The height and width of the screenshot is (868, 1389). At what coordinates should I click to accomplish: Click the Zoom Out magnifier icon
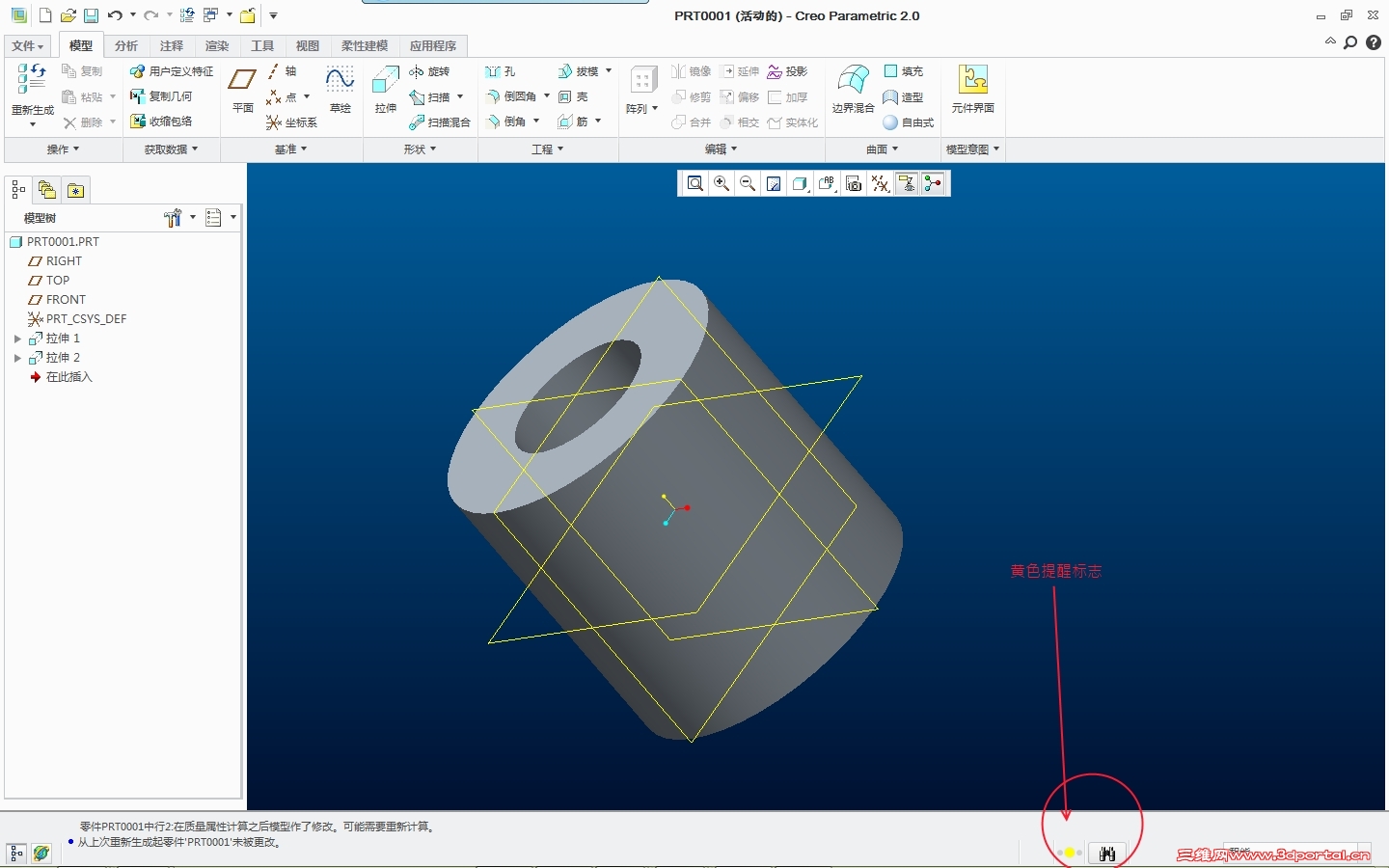[x=747, y=183]
